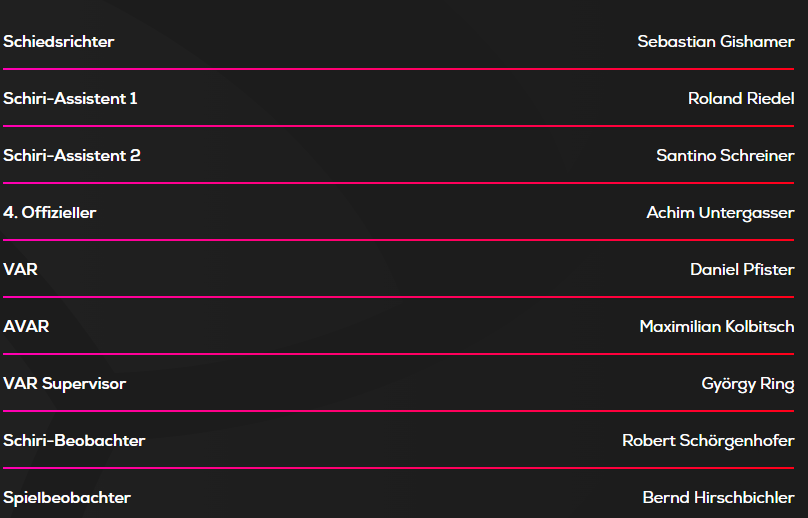Open Achim Untergasser's name entry

(x=720, y=213)
